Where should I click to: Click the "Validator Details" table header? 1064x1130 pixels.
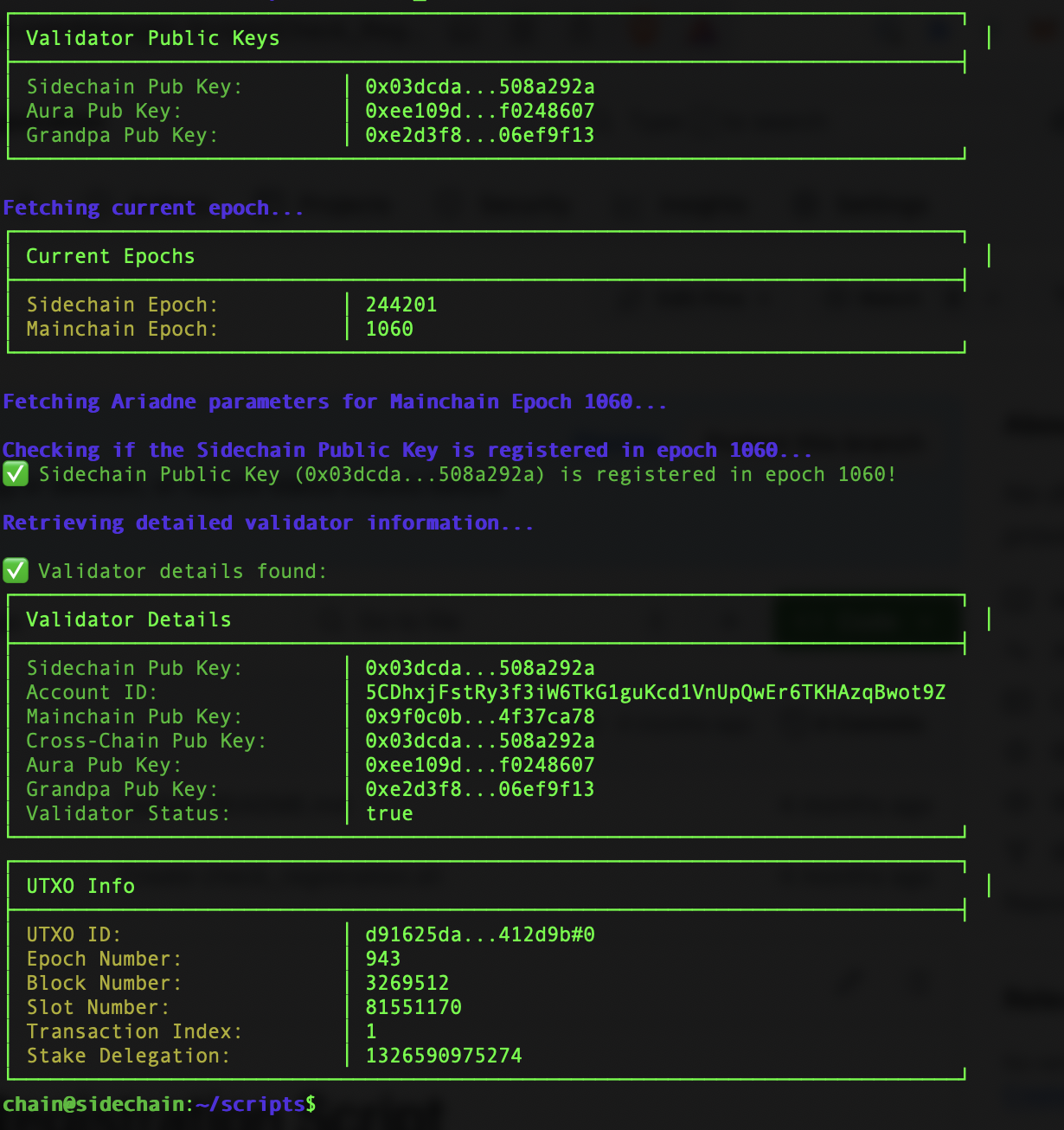coord(128,620)
